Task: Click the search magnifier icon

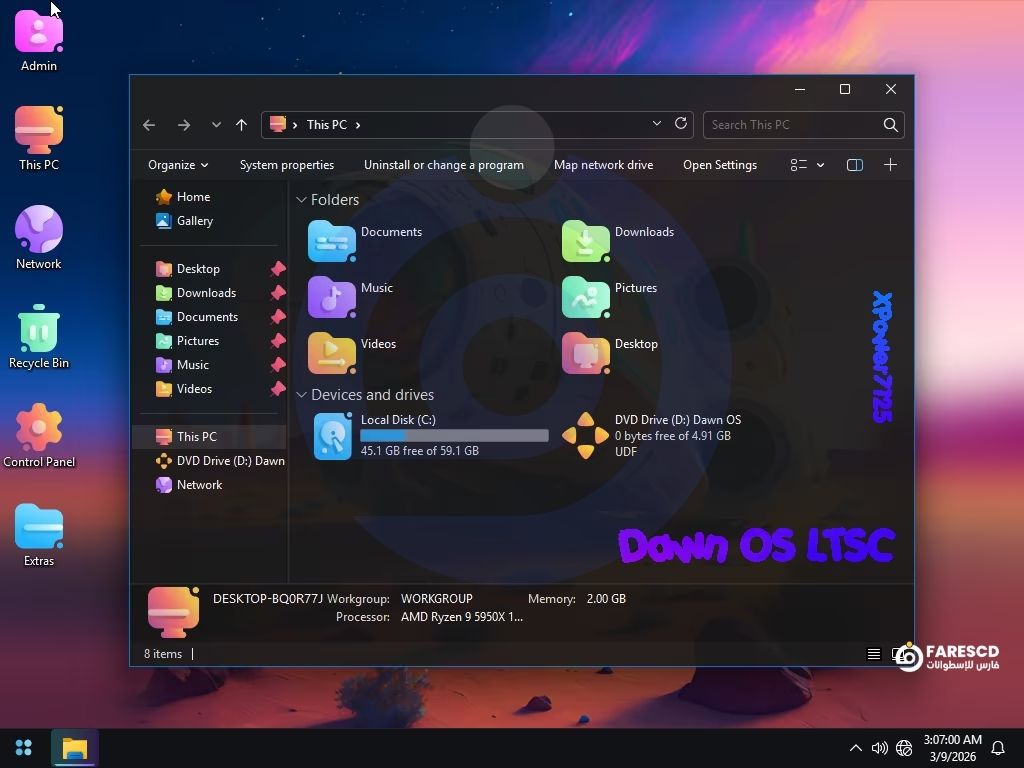Action: (x=890, y=125)
